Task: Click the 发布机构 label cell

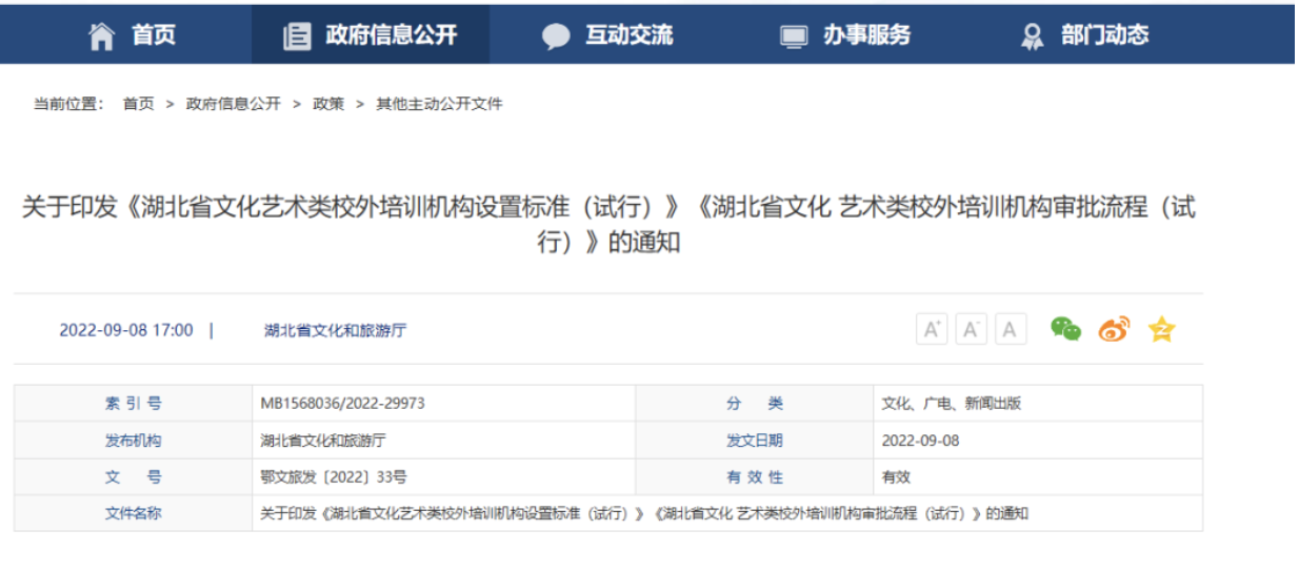Action: tap(133, 440)
